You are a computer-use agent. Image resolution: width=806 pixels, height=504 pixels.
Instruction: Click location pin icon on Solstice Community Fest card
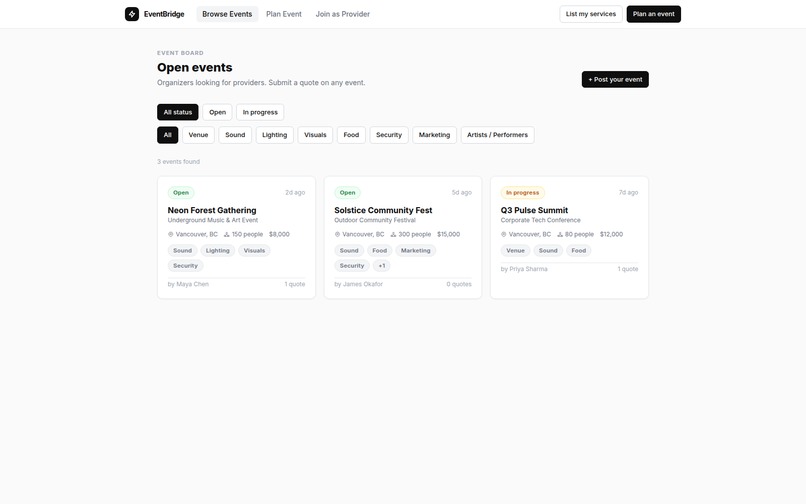(x=337, y=235)
